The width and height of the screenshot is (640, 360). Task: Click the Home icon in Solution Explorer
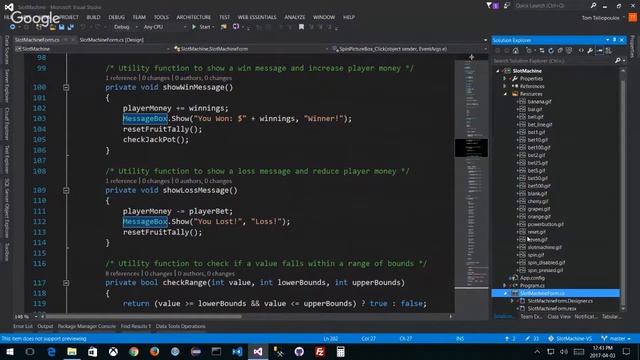[x=516, y=51]
